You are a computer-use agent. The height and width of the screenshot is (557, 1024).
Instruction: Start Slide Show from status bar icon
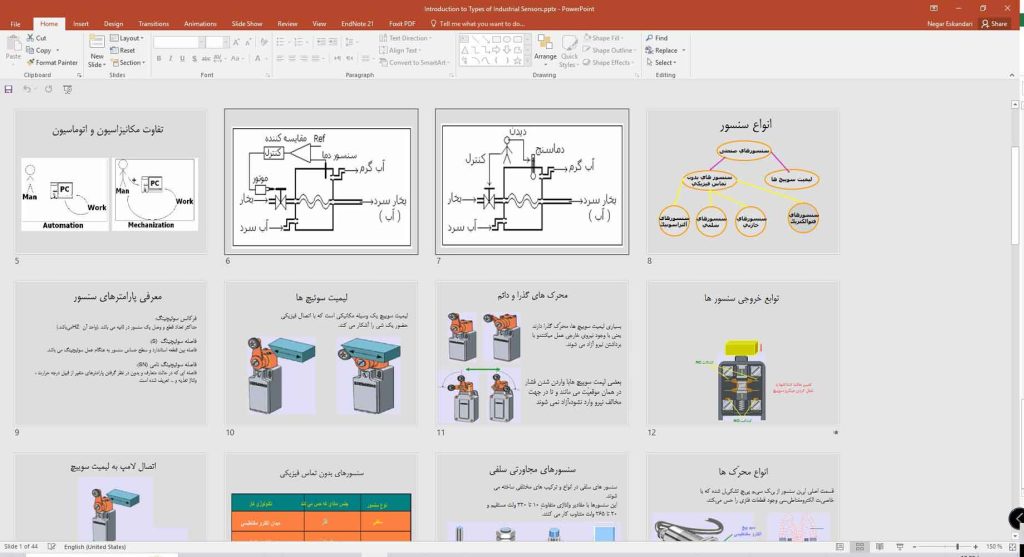(899, 547)
